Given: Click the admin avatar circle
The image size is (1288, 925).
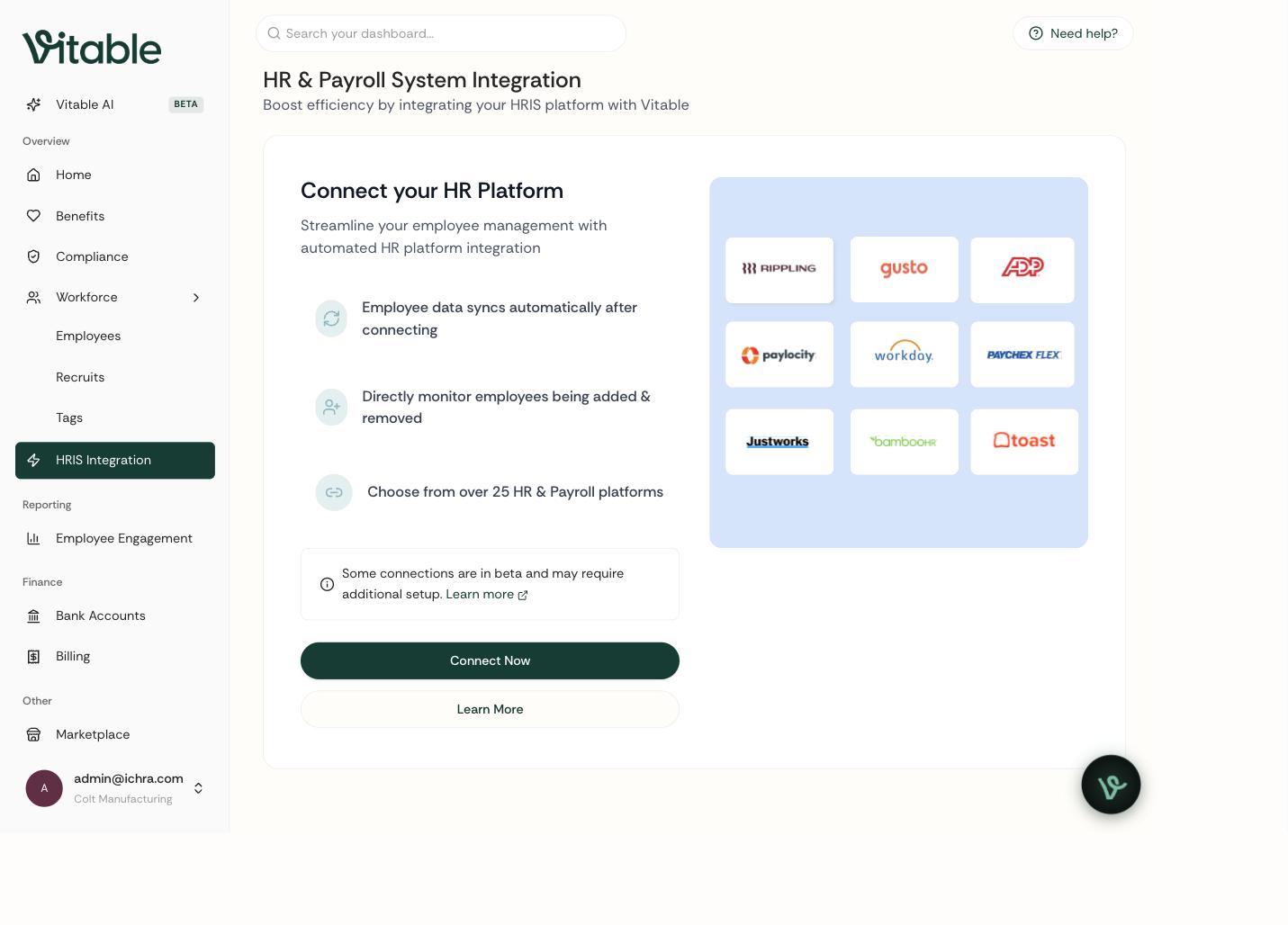Looking at the screenshot, I should (x=44, y=788).
